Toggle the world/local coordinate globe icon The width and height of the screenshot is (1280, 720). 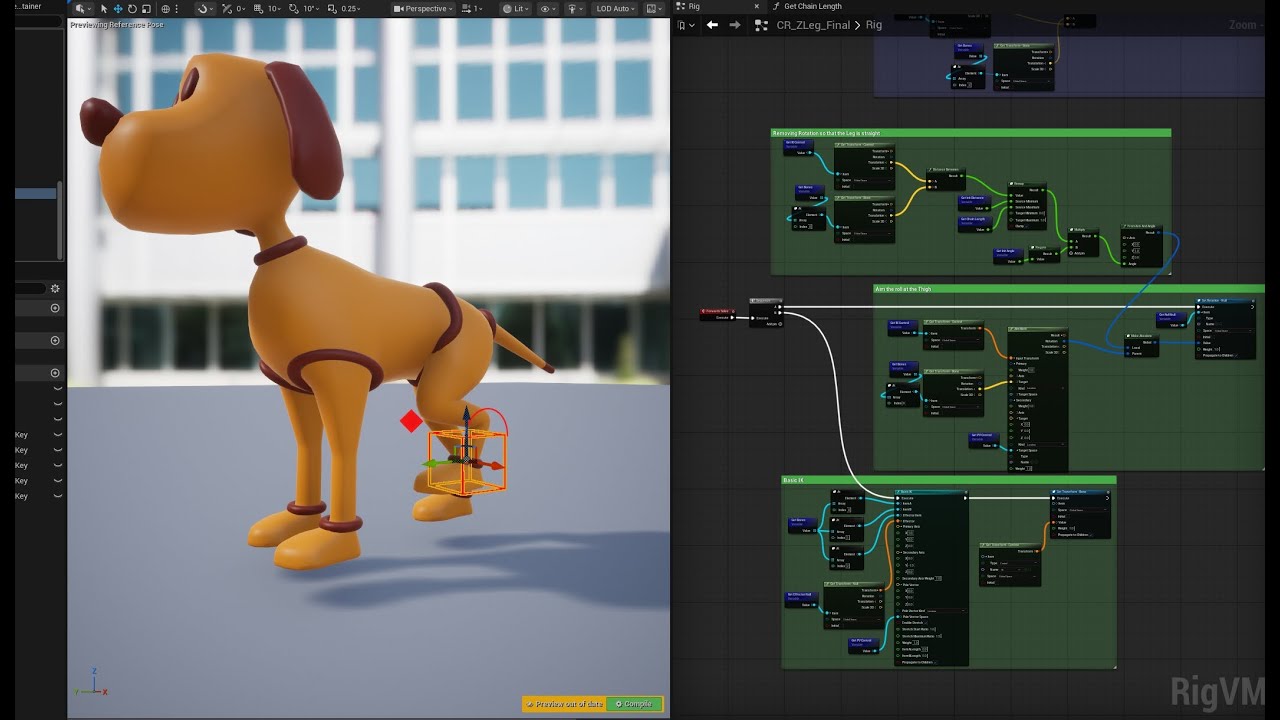[x=166, y=8]
